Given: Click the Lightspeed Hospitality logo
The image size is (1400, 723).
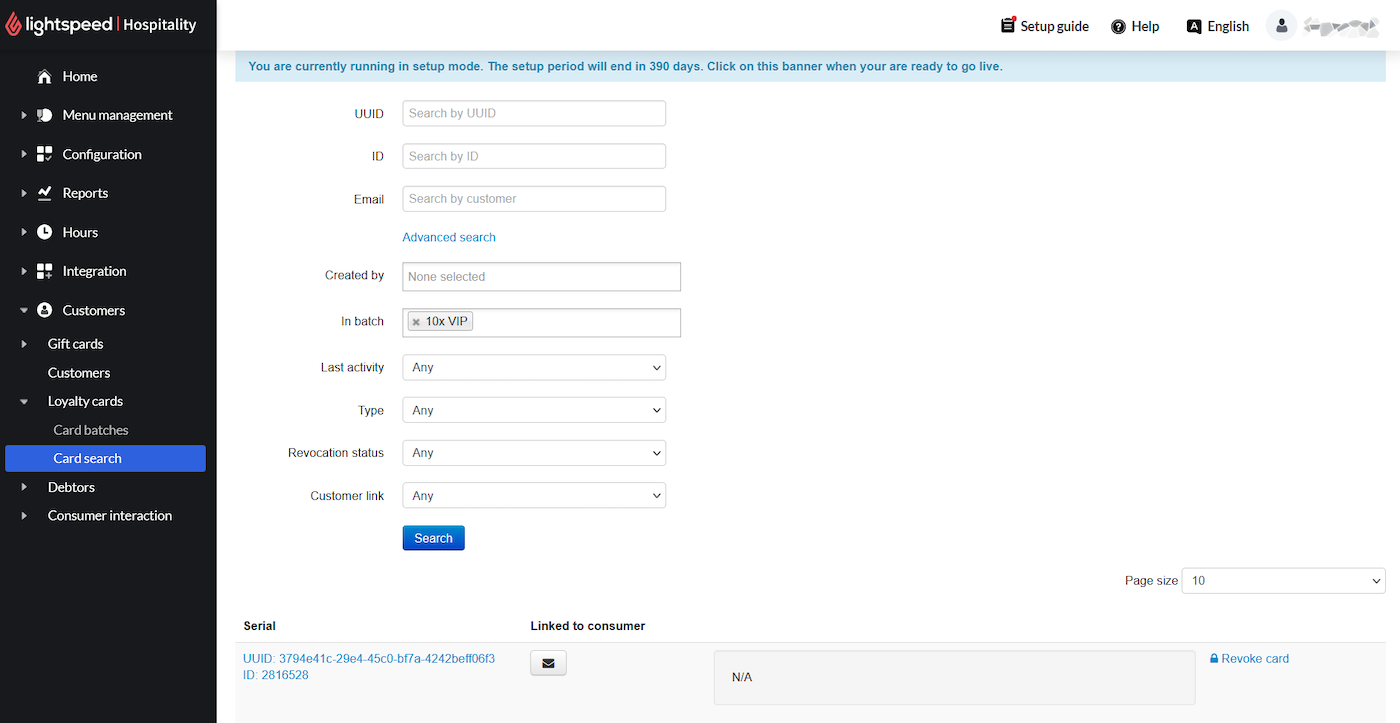Looking at the screenshot, I should click(101, 25).
